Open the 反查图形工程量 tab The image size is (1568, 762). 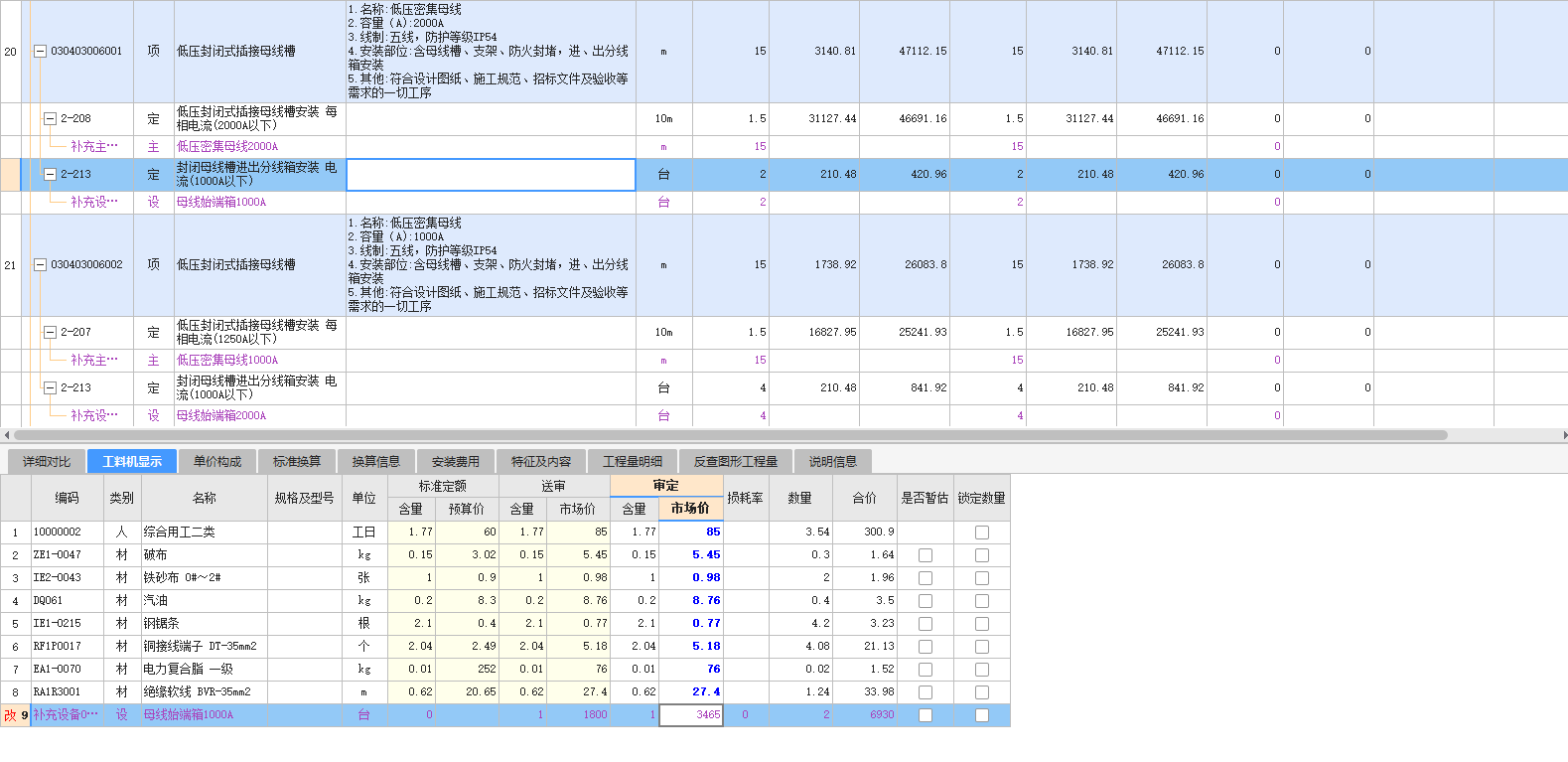[x=736, y=461]
